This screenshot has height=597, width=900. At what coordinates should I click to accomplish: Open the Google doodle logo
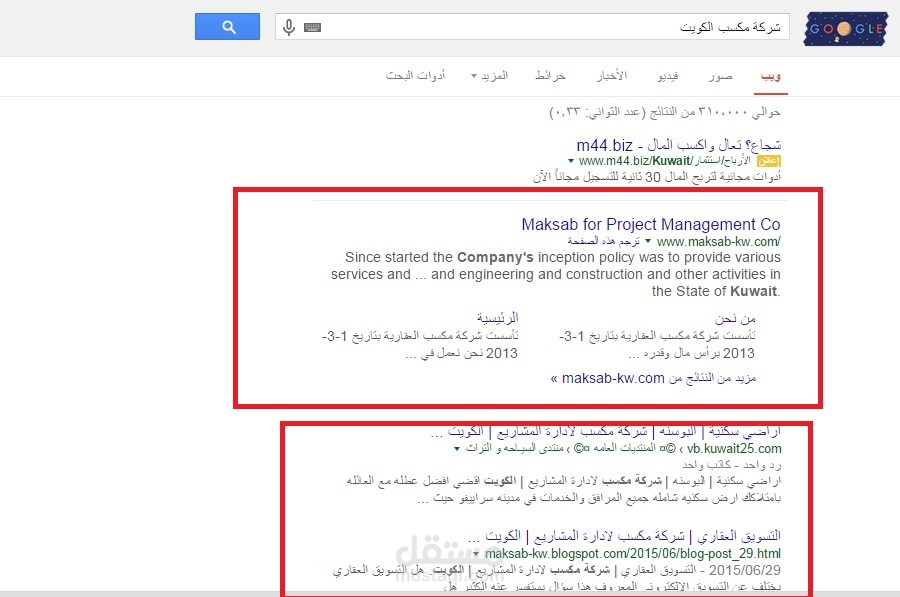point(846,28)
